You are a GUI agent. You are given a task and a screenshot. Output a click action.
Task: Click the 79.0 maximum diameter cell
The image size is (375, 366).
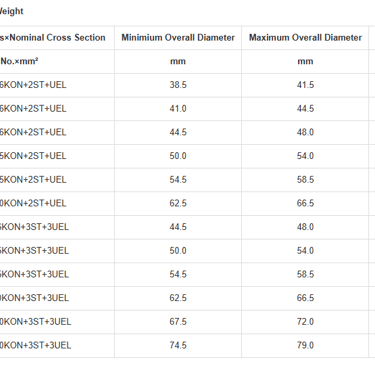pos(305,345)
